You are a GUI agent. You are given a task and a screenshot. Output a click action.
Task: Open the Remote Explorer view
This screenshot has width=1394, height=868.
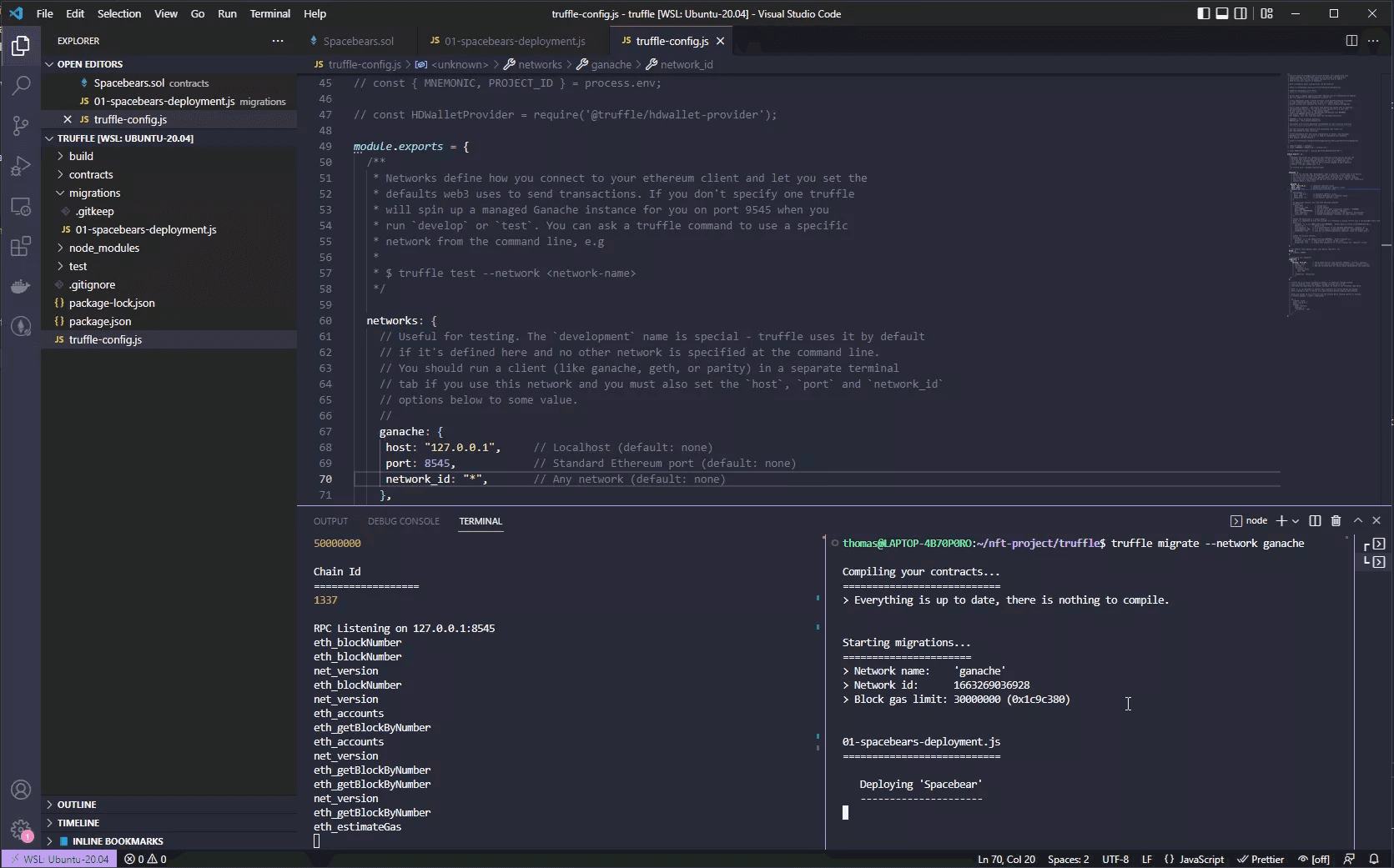[x=21, y=206]
